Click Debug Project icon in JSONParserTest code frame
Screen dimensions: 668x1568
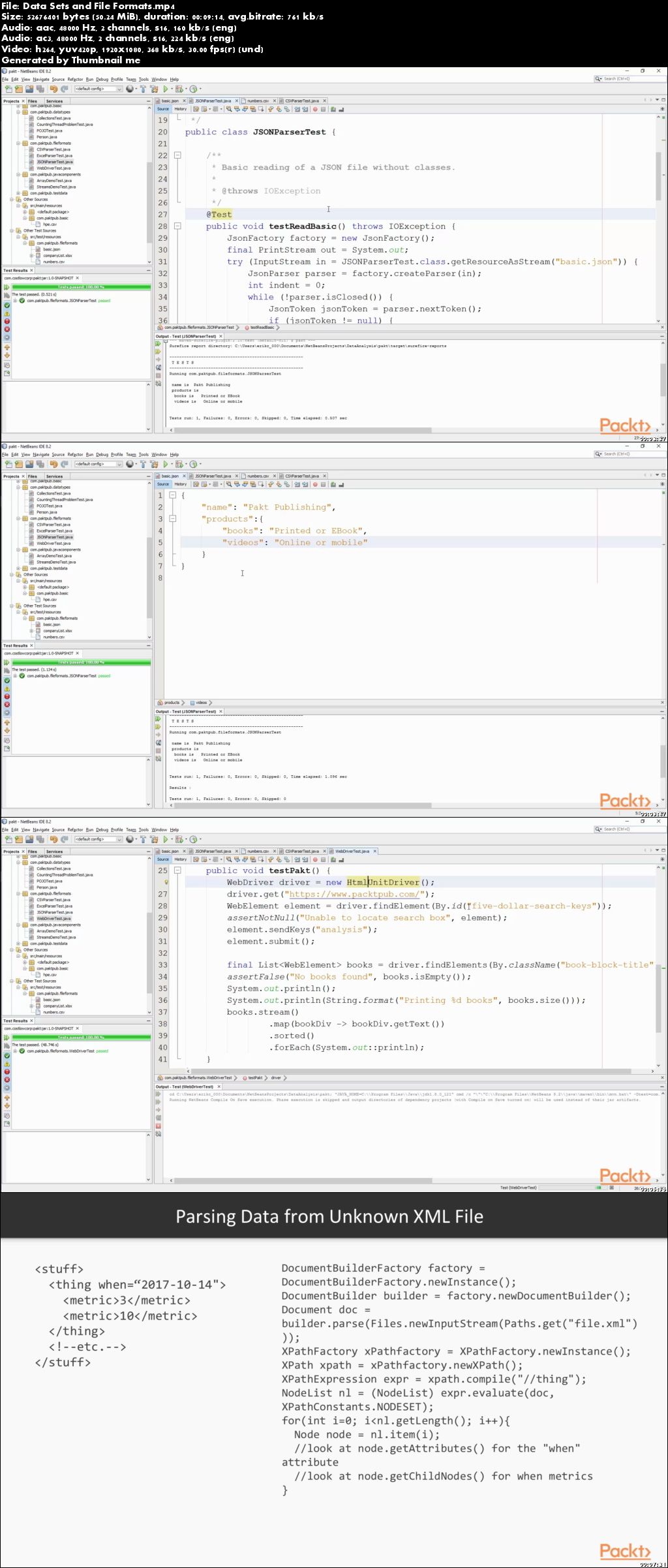point(180,89)
